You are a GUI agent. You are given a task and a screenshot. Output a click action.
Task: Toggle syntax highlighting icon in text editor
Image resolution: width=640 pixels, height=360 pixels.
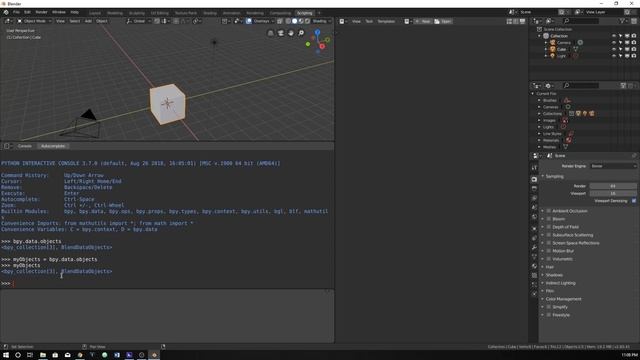click(x=522, y=21)
